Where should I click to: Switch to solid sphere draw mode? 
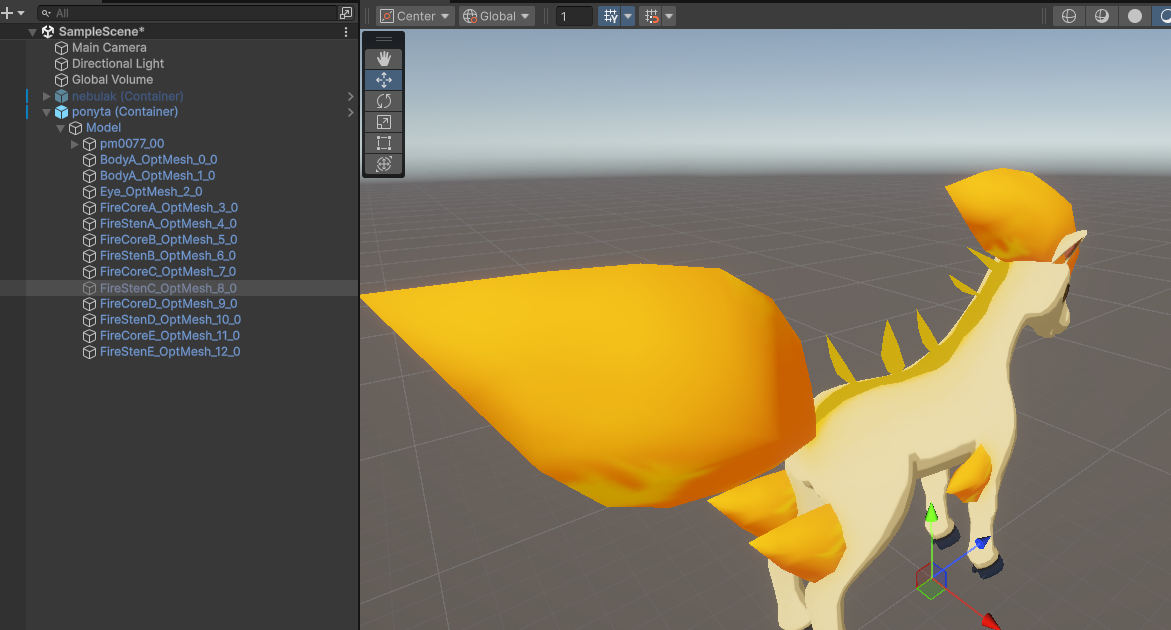pyautogui.click(x=1134, y=16)
